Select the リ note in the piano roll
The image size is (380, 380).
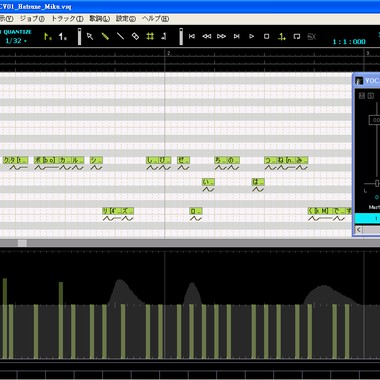pyautogui.click(x=106, y=211)
